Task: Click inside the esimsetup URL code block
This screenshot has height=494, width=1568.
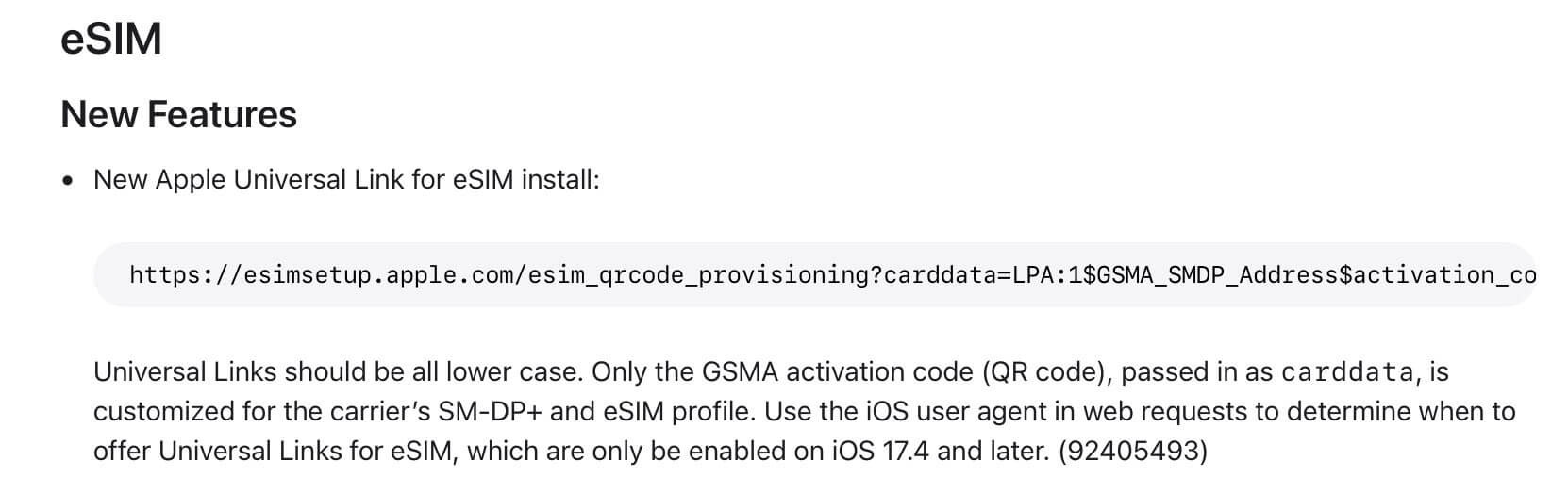Action: point(814,274)
